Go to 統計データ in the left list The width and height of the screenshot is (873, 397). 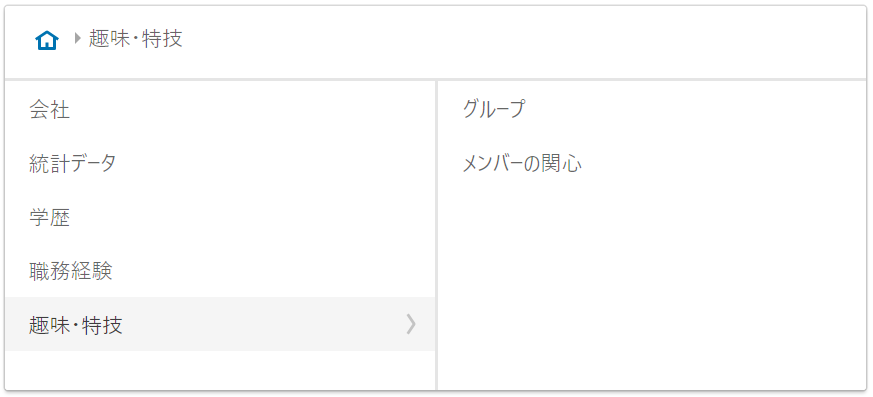(x=220, y=164)
